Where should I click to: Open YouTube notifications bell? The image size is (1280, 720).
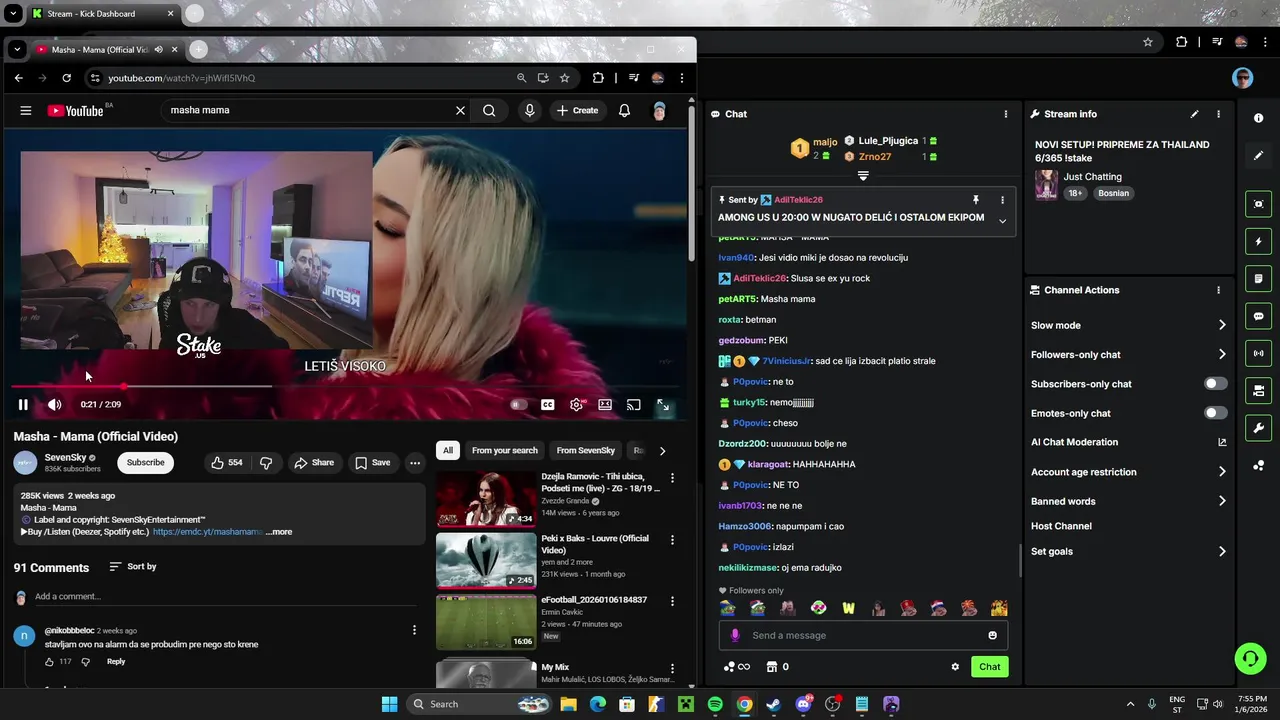pyautogui.click(x=624, y=111)
